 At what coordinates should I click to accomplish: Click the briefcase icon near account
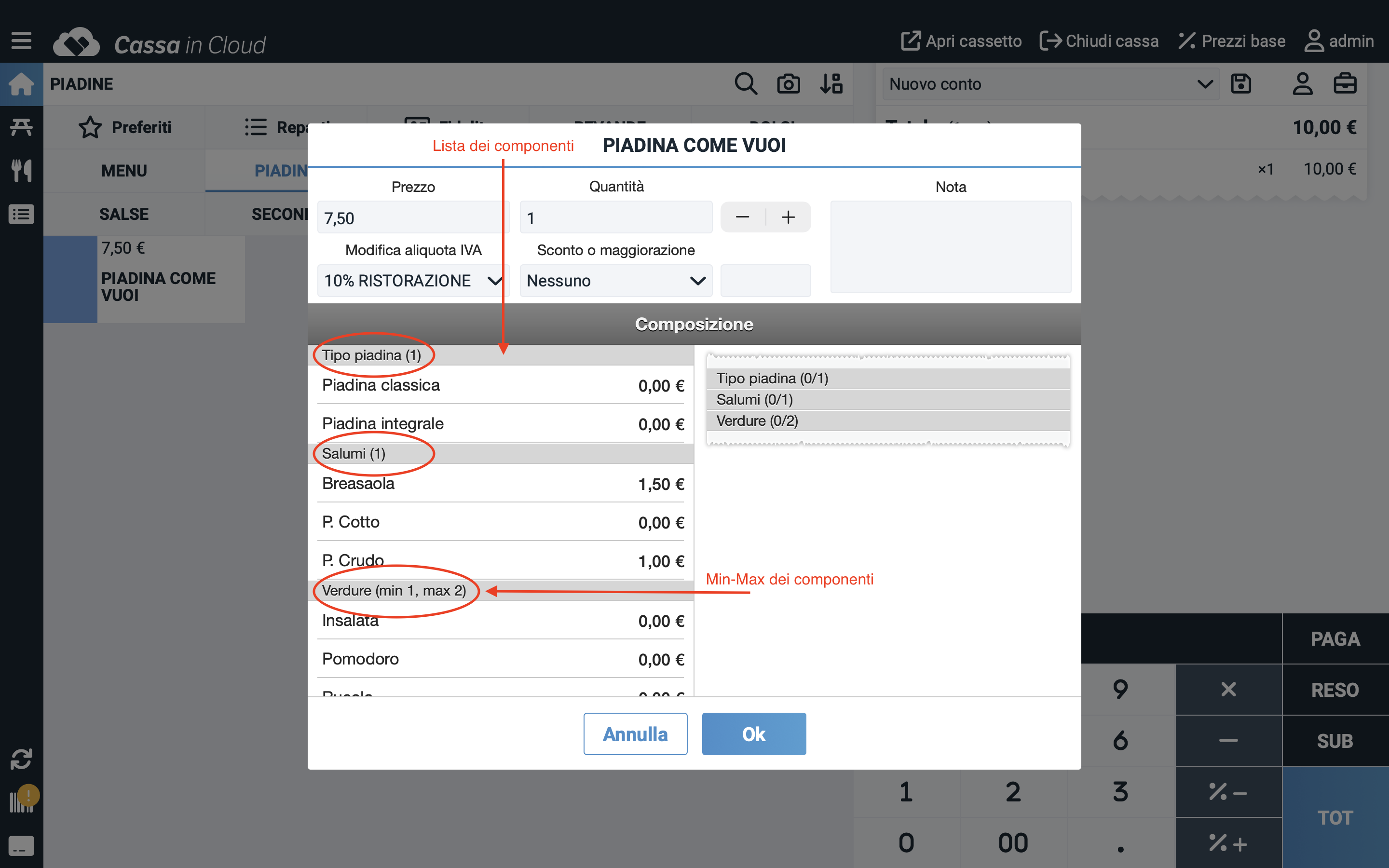[1344, 84]
